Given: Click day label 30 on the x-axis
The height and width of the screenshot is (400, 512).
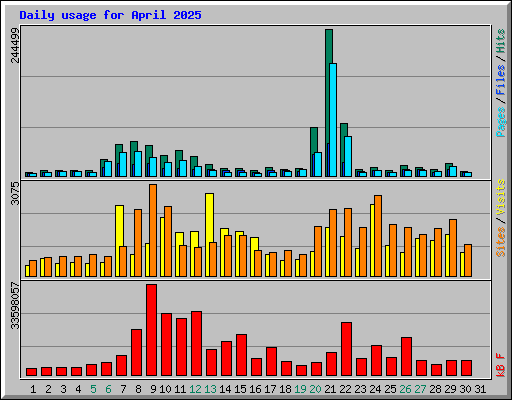Looking at the screenshot, I should pyautogui.click(x=465, y=389).
